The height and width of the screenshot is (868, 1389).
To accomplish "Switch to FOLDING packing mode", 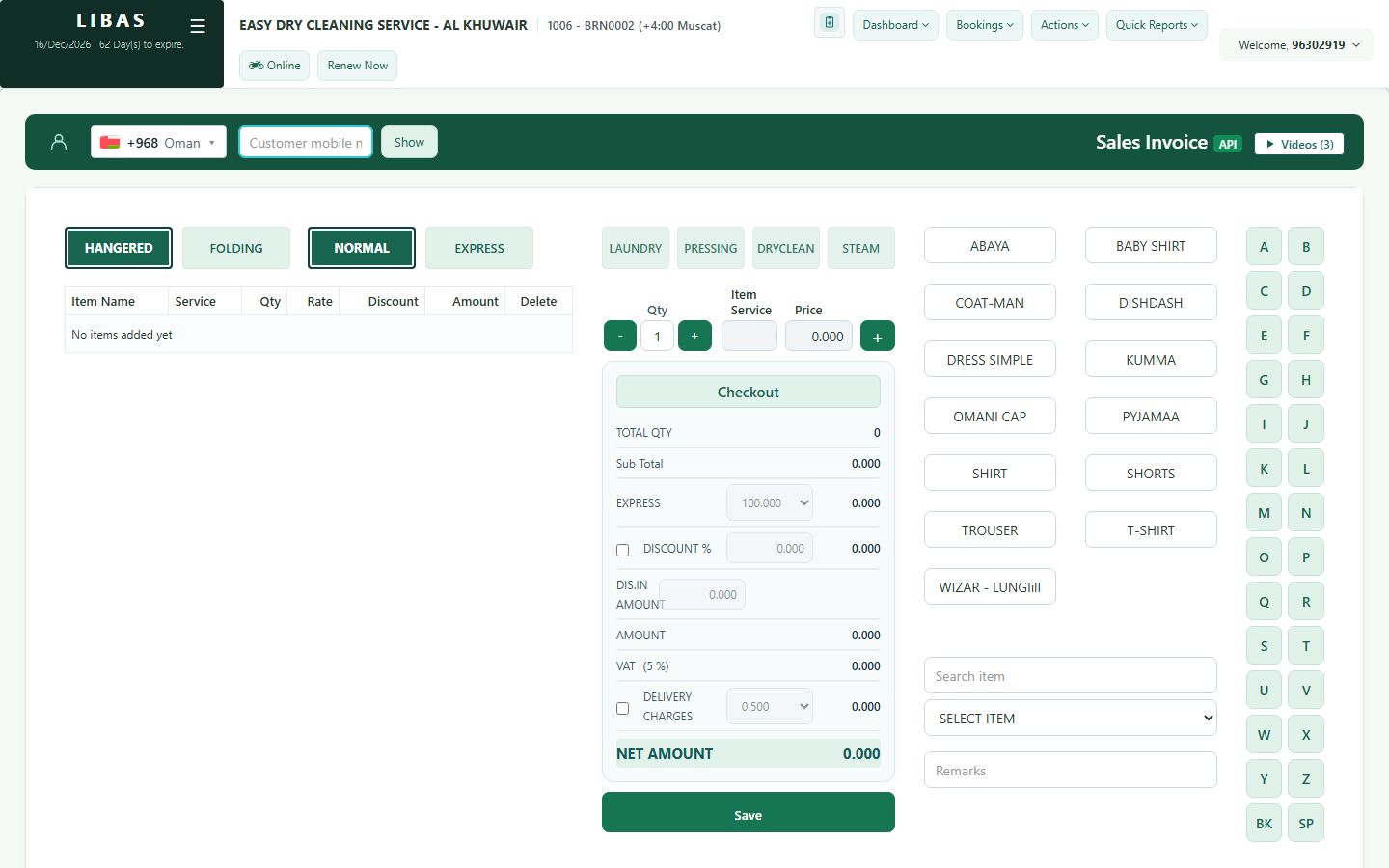I will click(236, 248).
